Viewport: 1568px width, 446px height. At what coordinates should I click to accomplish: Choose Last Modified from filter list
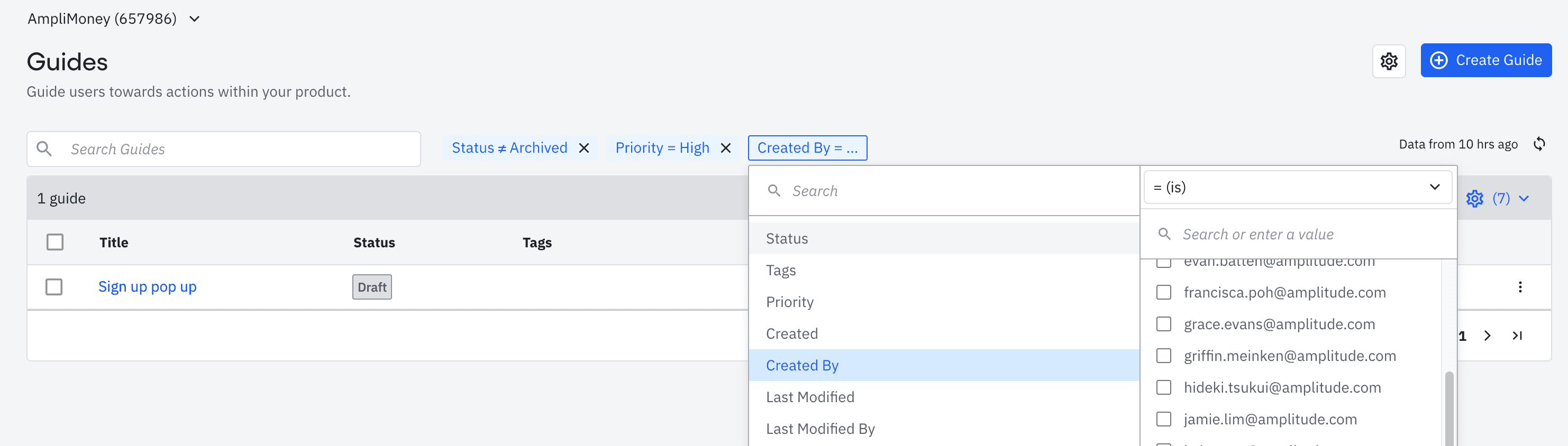809,397
